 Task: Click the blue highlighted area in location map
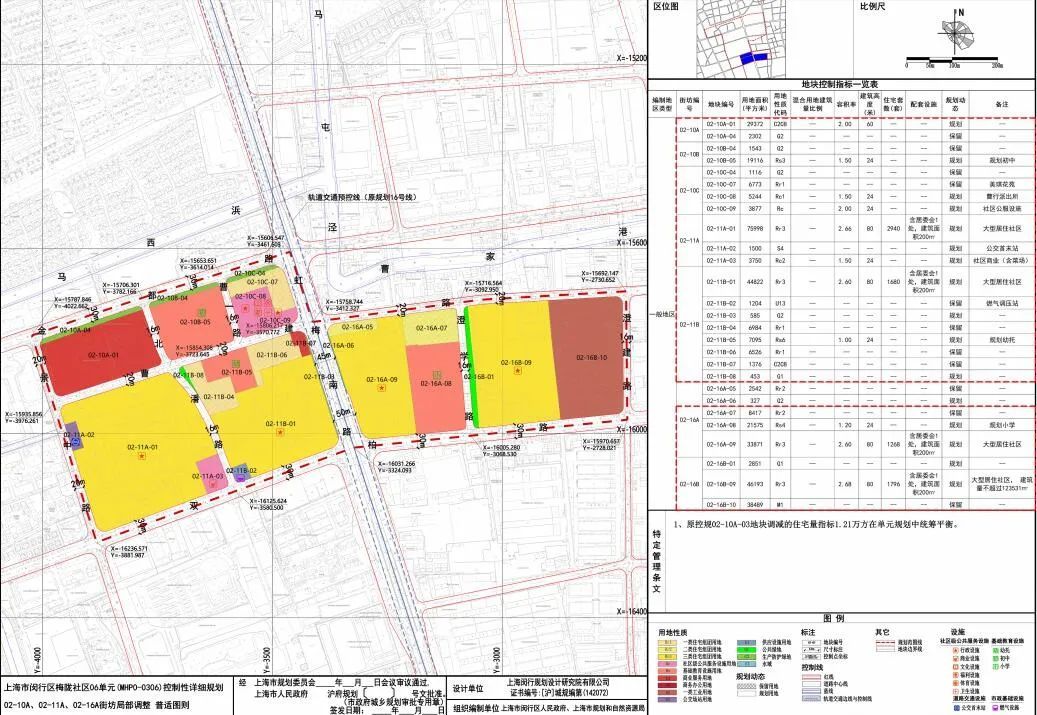coord(755,58)
